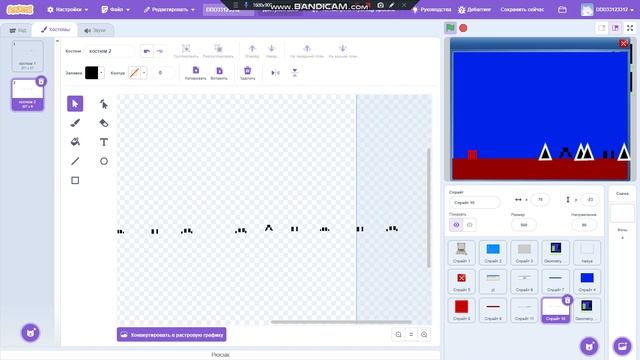
Task: Show the sprite with eye icon
Action: 456,225
